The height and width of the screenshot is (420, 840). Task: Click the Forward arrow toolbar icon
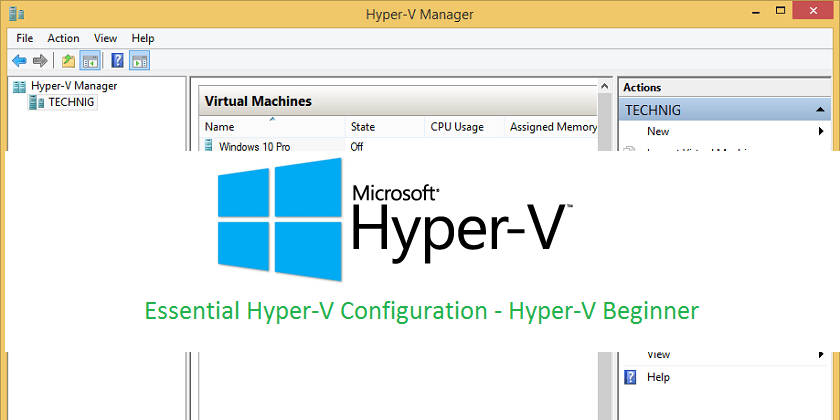[x=40, y=61]
